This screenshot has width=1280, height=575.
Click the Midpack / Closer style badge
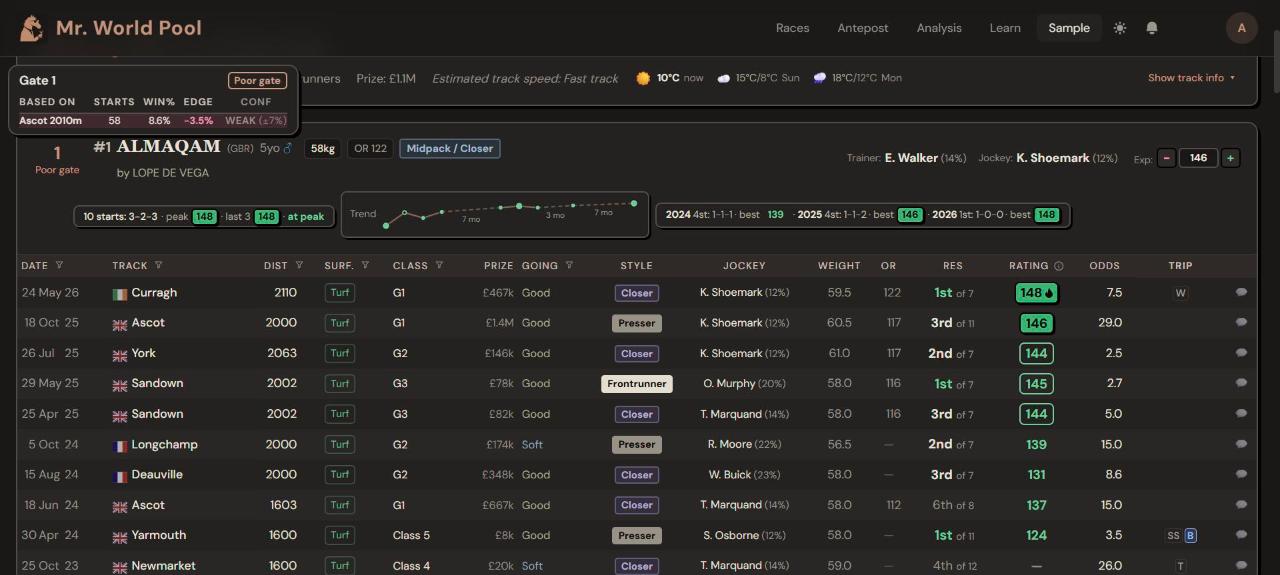(x=450, y=148)
